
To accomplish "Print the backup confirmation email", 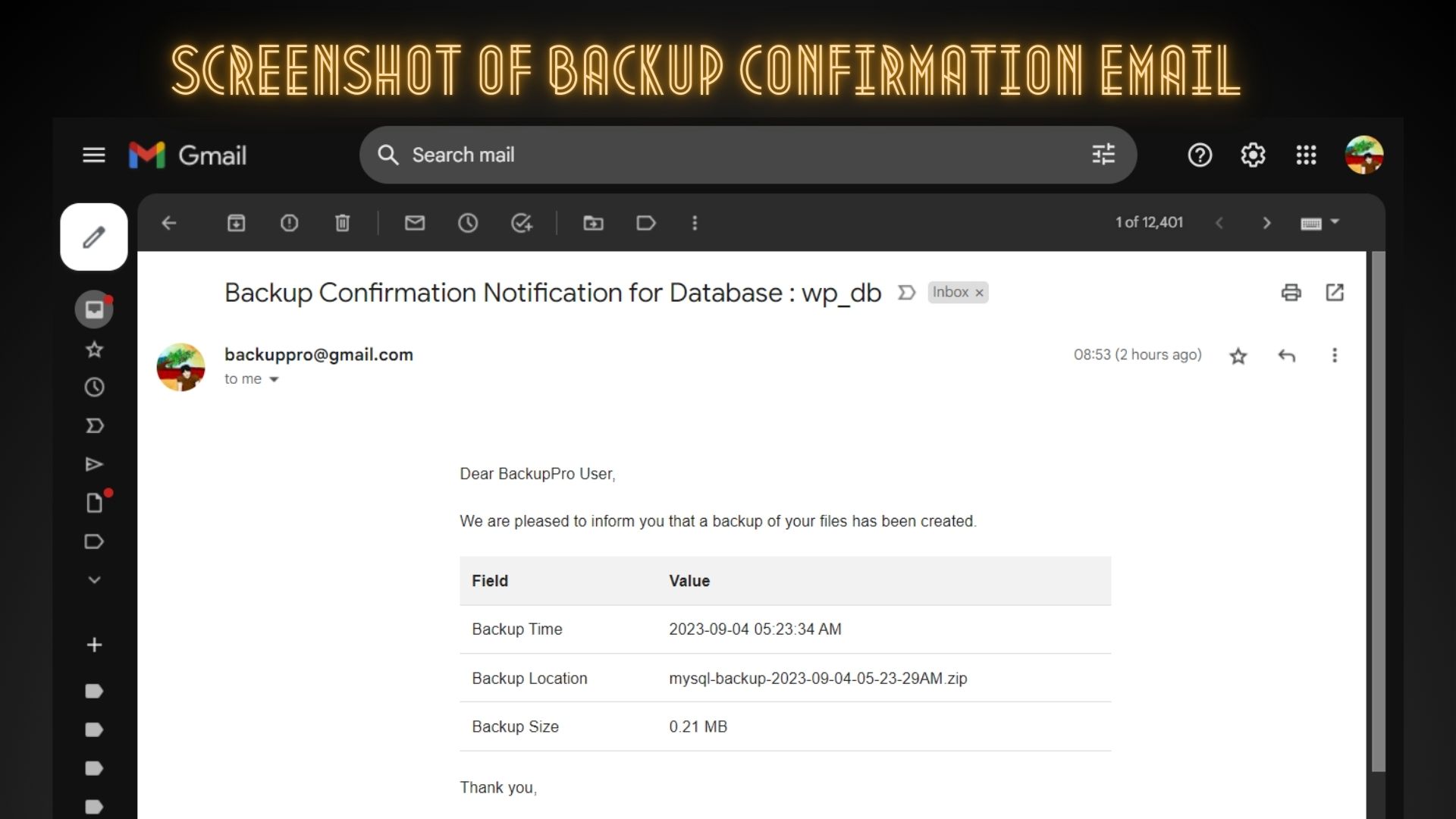I will tap(1291, 293).
